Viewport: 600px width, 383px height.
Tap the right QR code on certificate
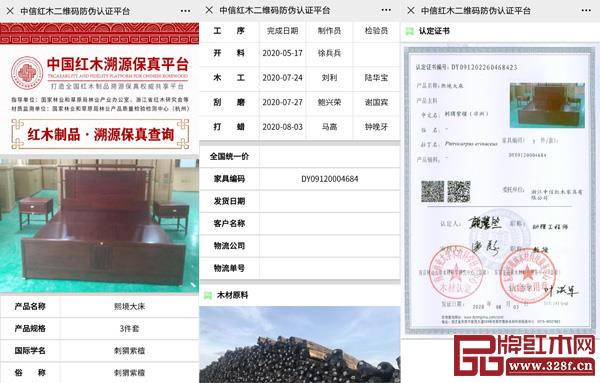pyautogui.click(x=458, y=191)
